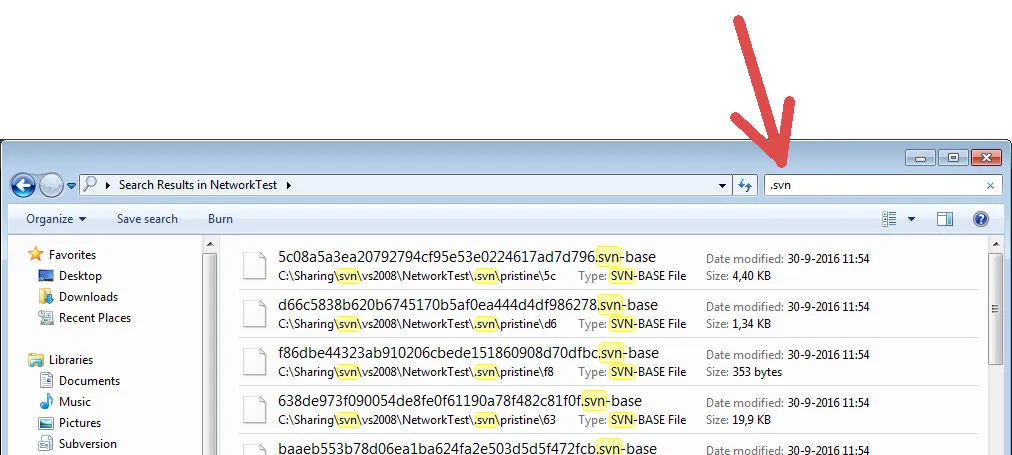This screenshot has width=1012, height=455.
Task: Open the address bar previous locations dropdown
Action: [x=723, y=186]
